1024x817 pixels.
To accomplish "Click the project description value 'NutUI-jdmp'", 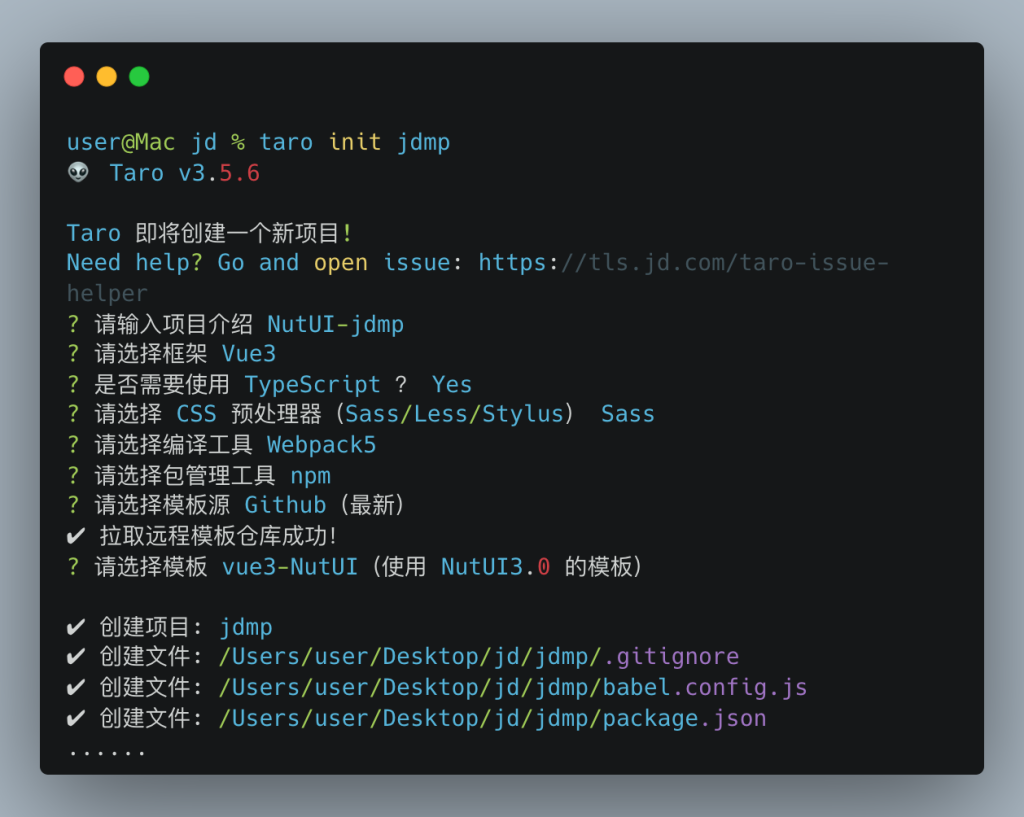I will point(336,325).
